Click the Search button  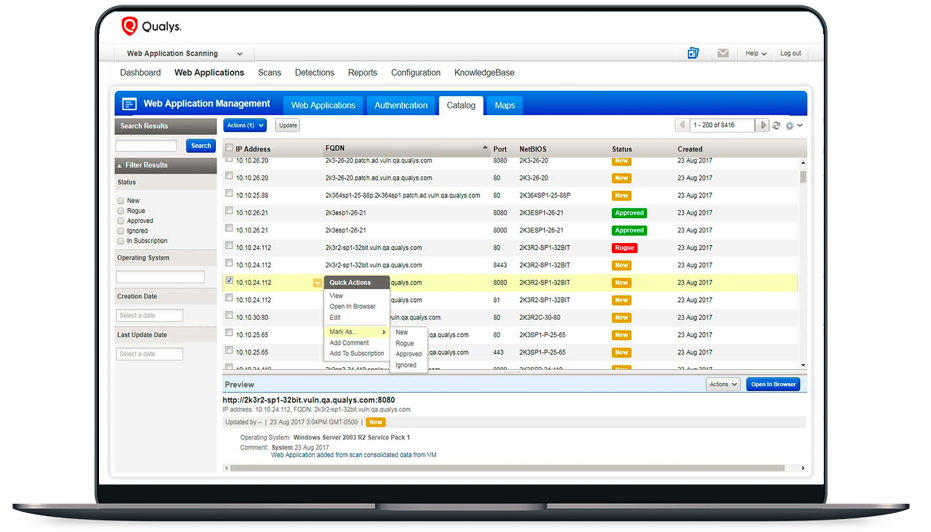tap(201, 146)
